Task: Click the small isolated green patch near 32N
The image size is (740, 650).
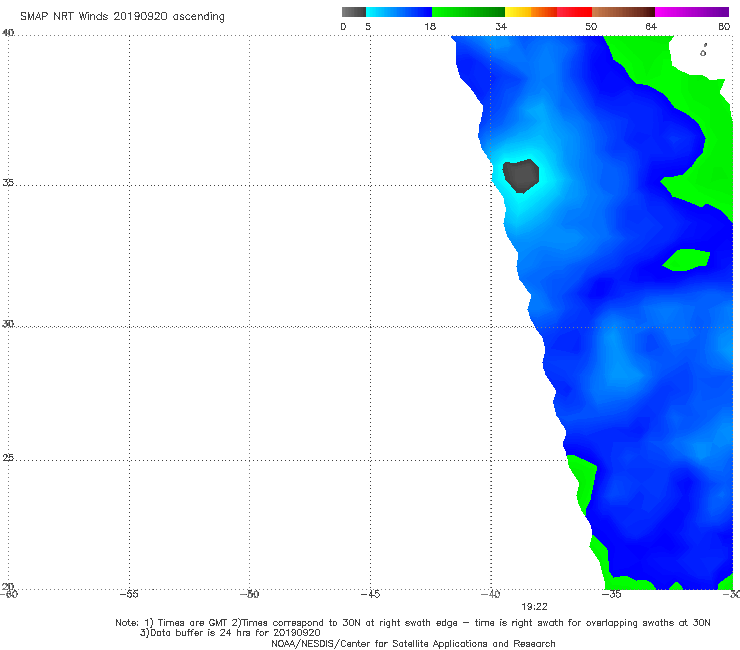Action: click(686, 260)
